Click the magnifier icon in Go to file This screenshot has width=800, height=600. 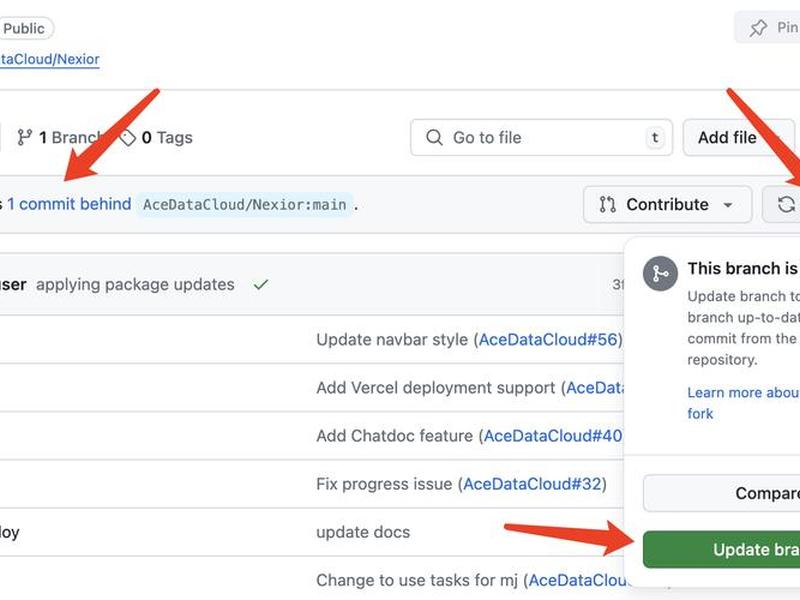[434, 137]
